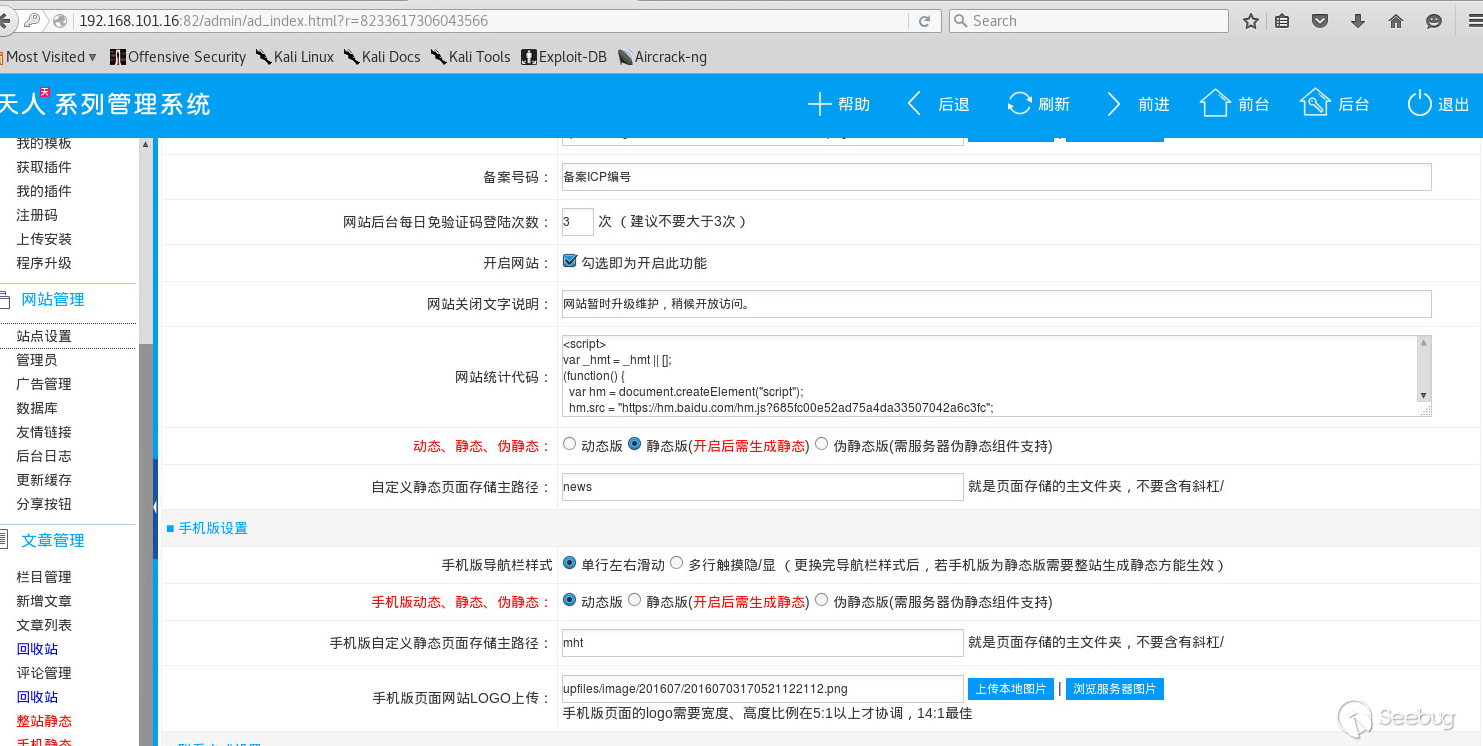This screenshot has width=1483, height=746.
Task: Bookmark this page with star icon
Action: [x=1250, y=21]
